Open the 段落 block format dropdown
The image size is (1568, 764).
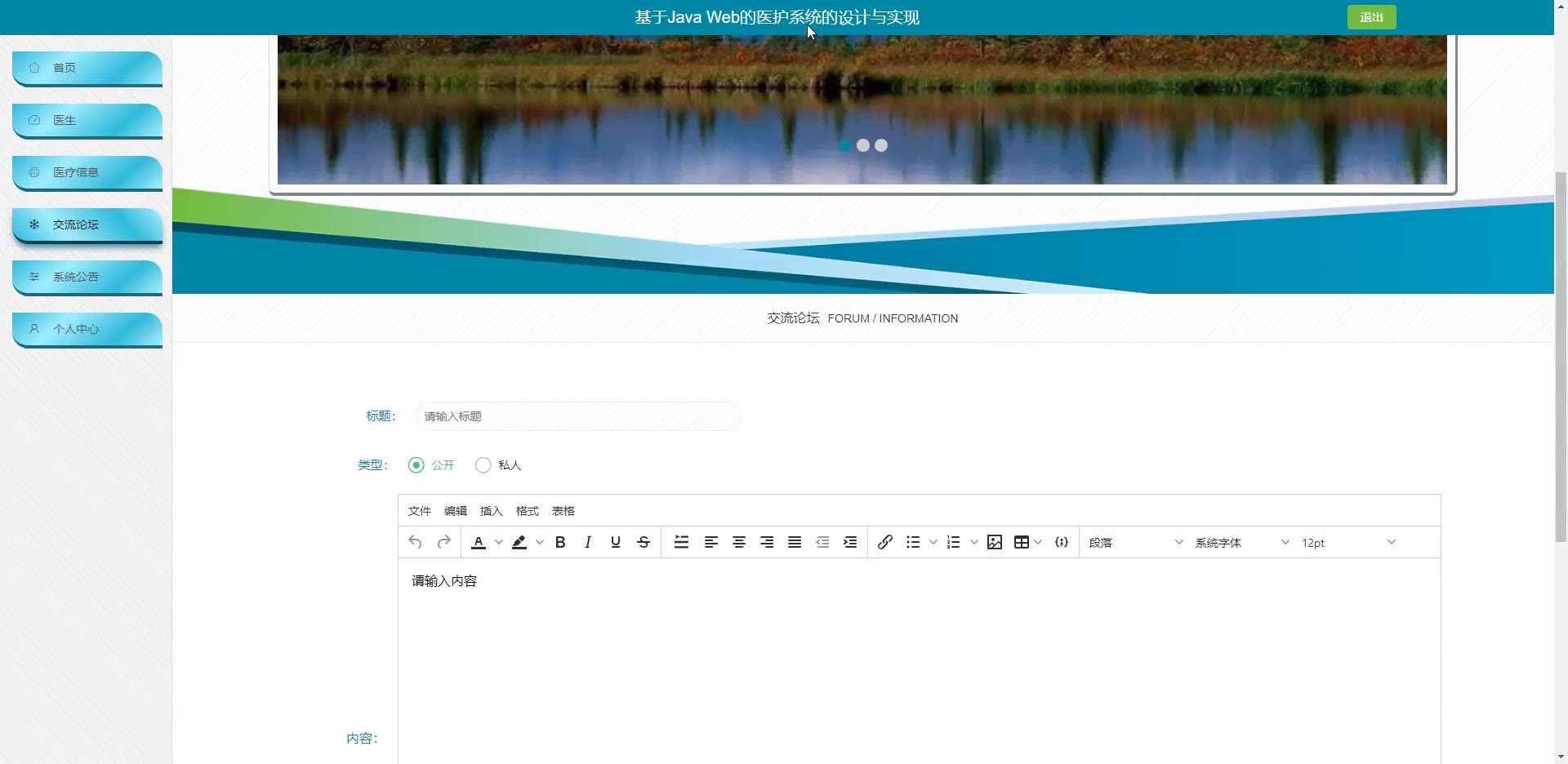pos(1136,543)
